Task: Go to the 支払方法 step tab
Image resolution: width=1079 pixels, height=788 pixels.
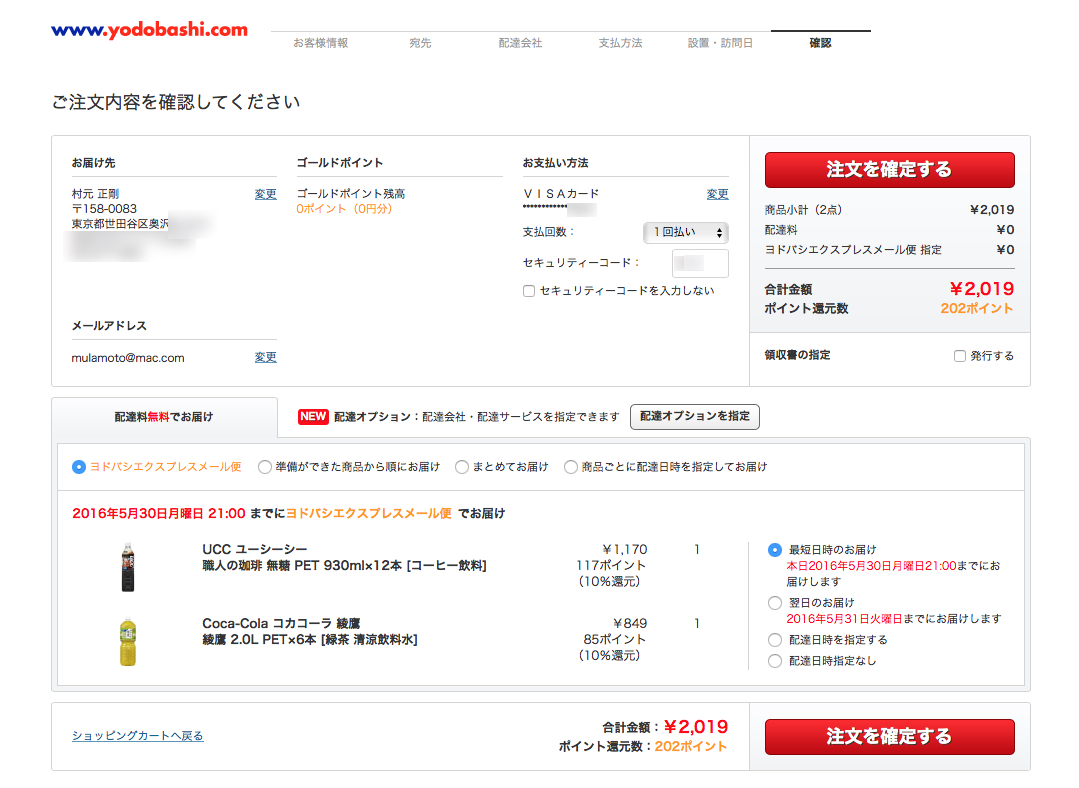Action: [620, 43]
